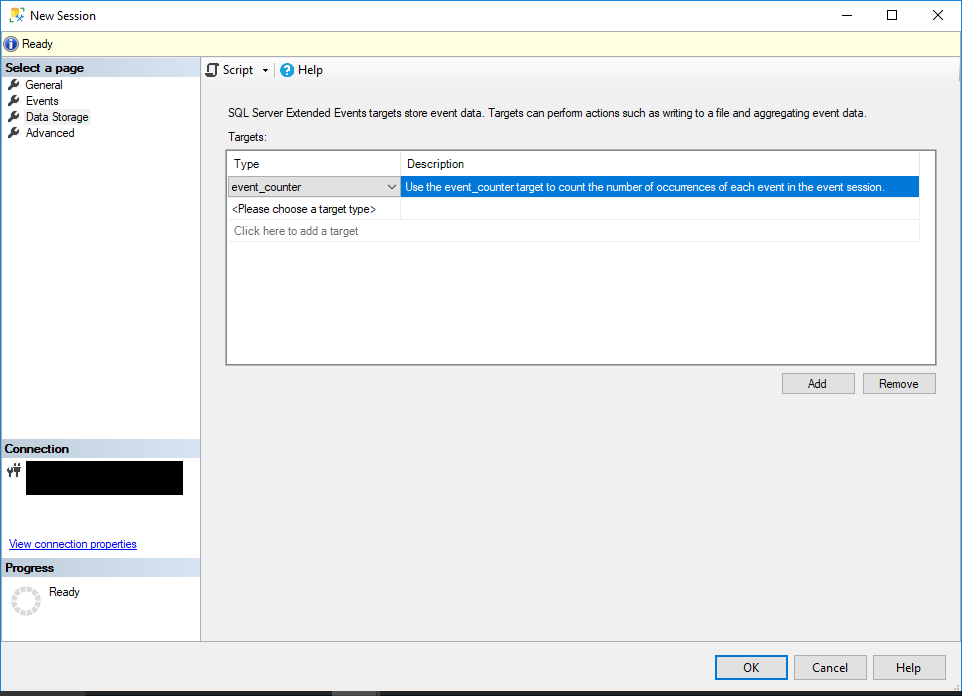Click the wrench icon beside Advanced page
Screen dimensions: 962x696
tap(14, 132)
